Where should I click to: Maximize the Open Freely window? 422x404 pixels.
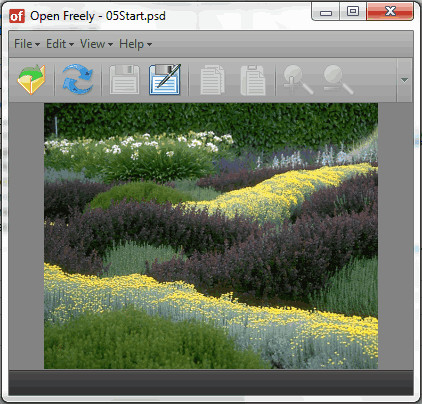pos(353,12)
